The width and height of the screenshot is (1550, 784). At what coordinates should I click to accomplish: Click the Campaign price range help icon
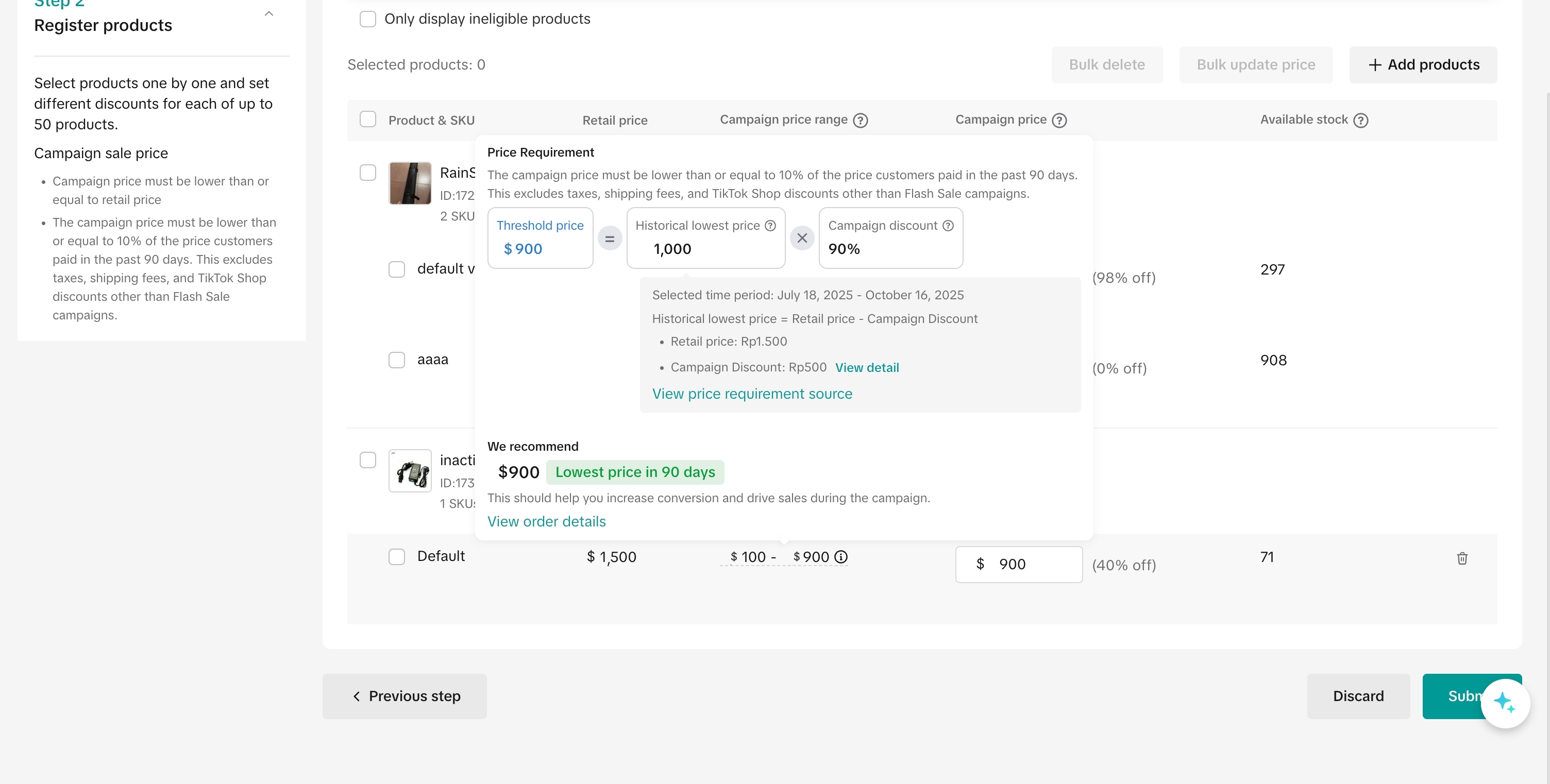(861, 121)
